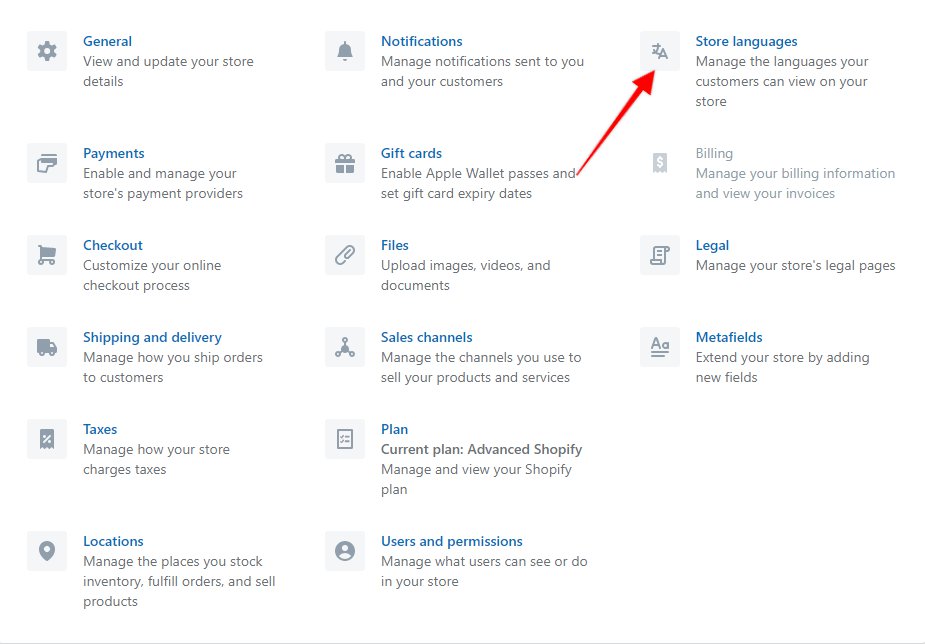Click the Gift cards present icon
Viewport: 925px width, 644px height.
click(x=345, y=163)
